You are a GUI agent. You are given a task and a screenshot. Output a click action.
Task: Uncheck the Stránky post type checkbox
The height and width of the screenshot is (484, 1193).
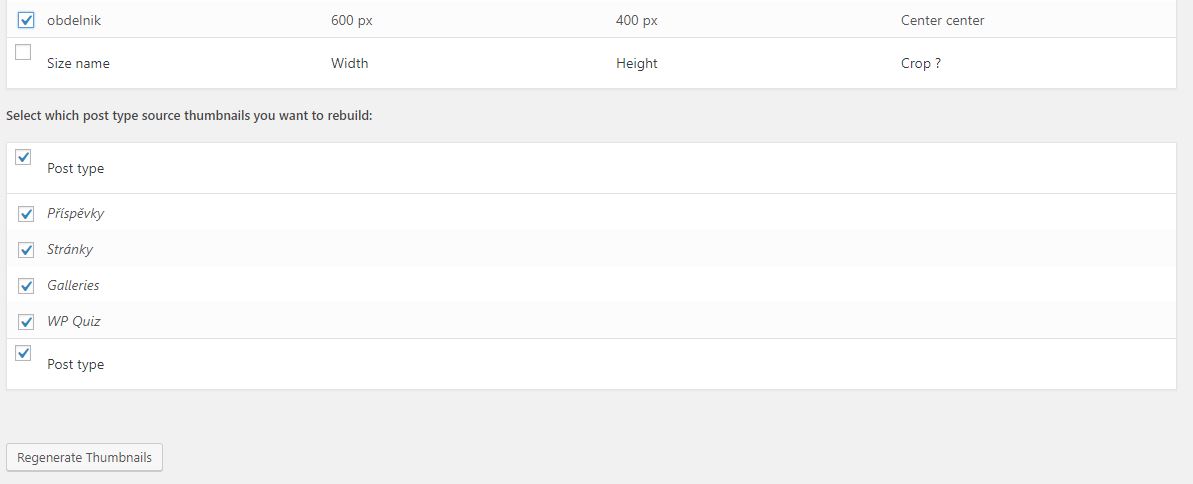coord(26,250)
